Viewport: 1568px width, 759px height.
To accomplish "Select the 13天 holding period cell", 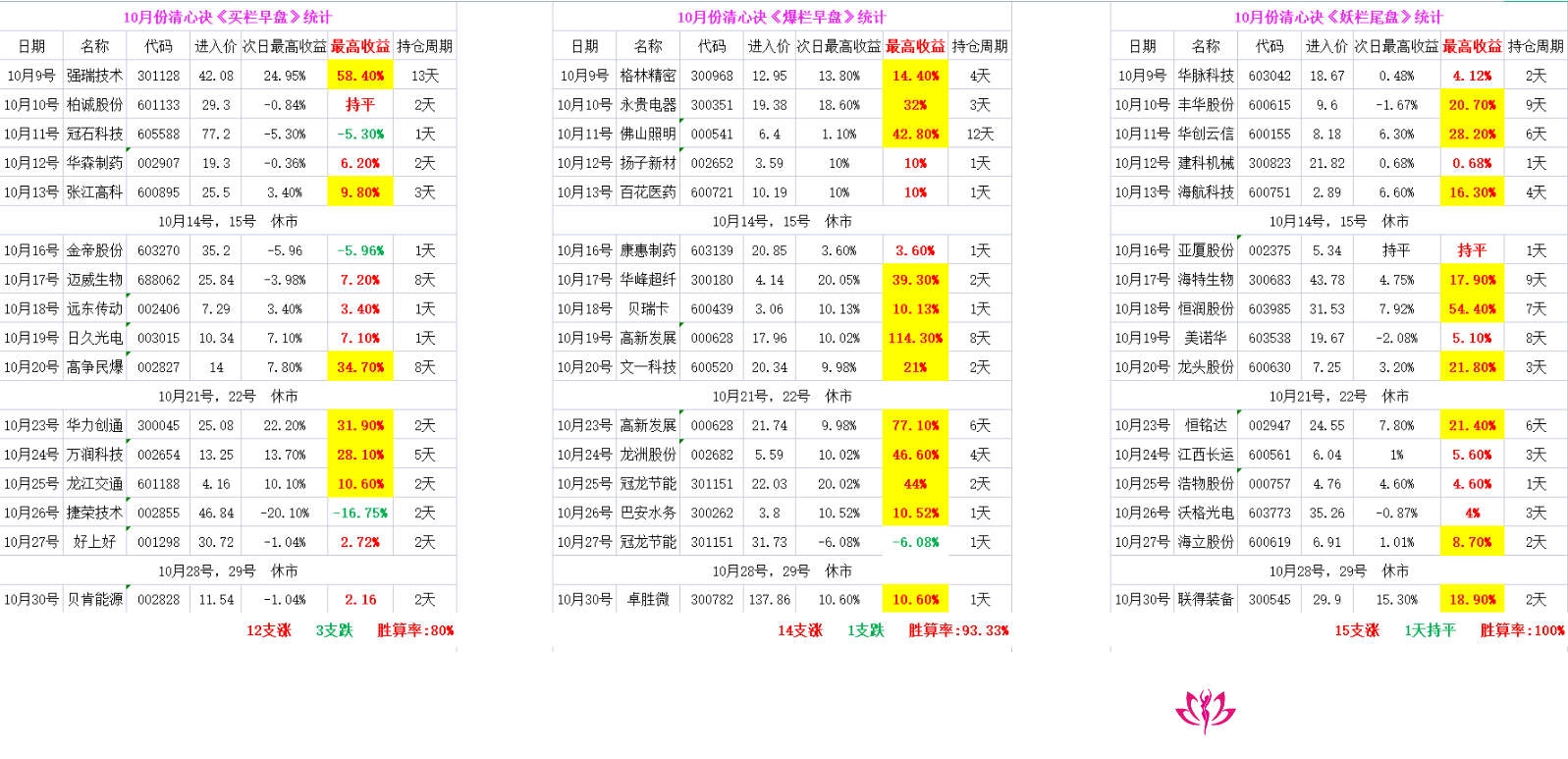I will [425, 76].
